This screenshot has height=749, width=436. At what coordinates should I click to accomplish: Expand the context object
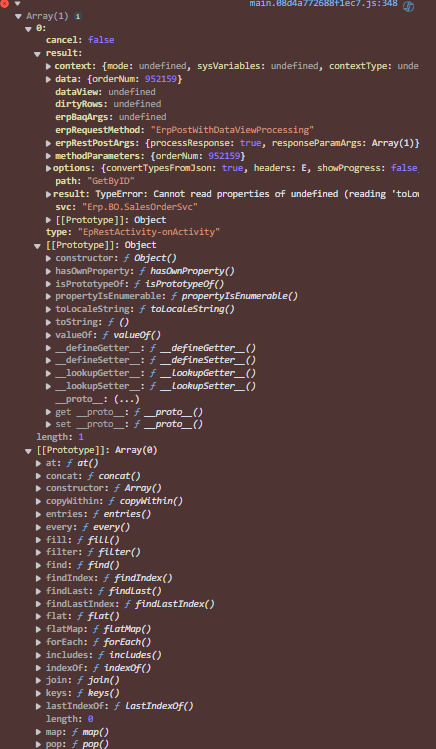pyautogui.click(x=49, y=66)
